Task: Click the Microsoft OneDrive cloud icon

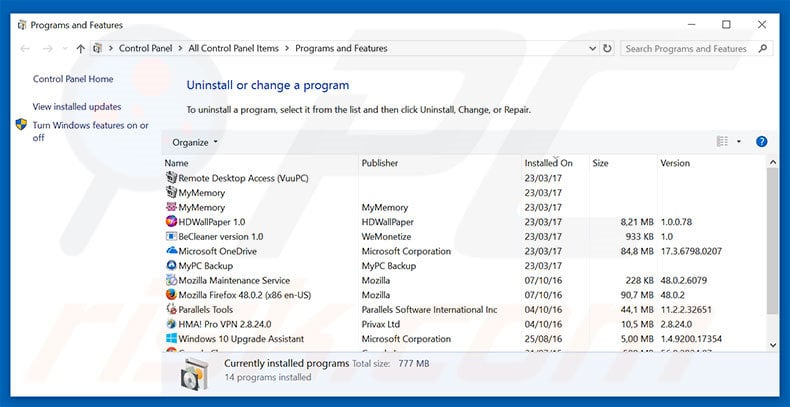Action: click(x=172, y=251)
